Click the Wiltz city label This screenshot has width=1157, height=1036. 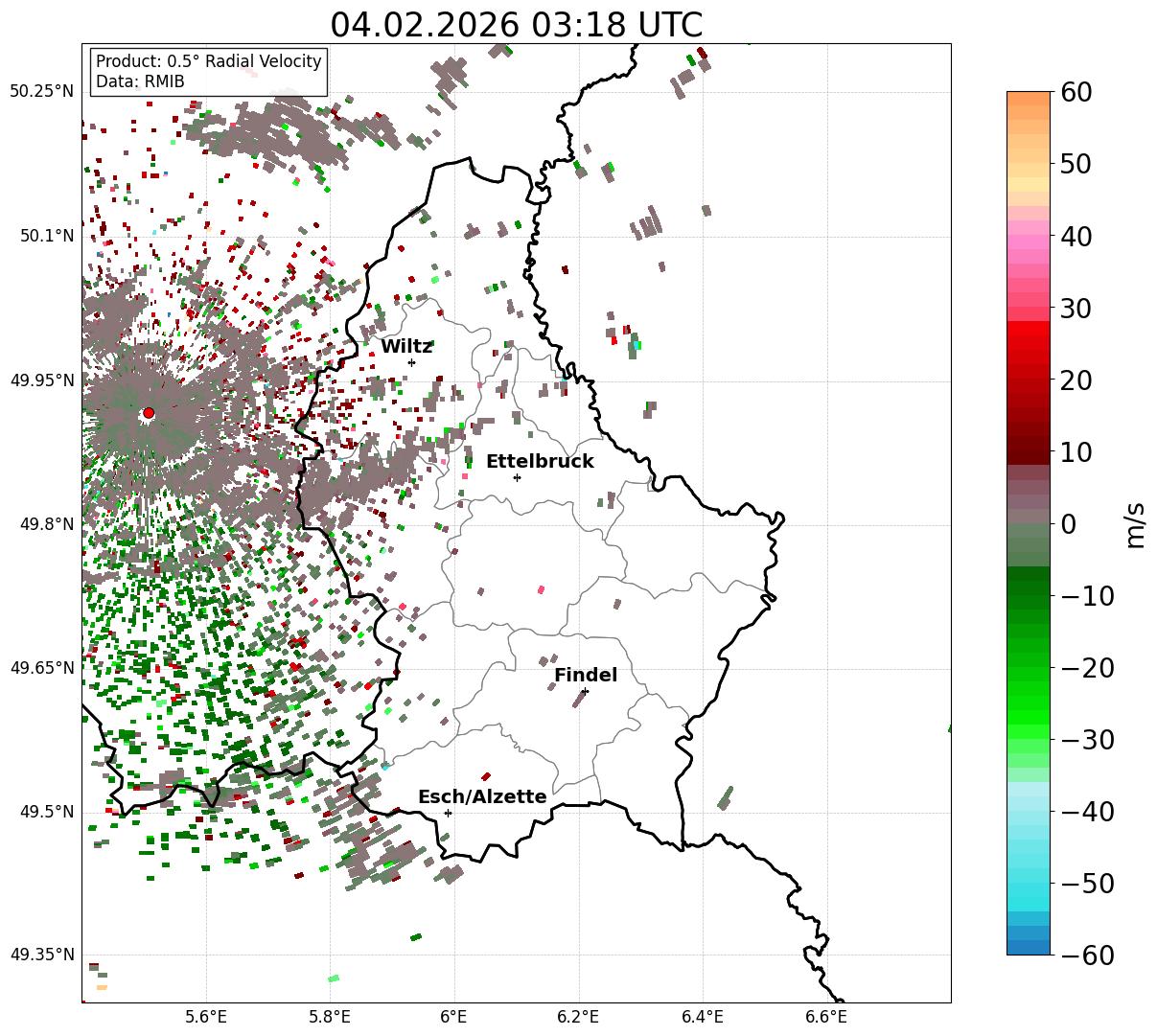coord(406,346)
